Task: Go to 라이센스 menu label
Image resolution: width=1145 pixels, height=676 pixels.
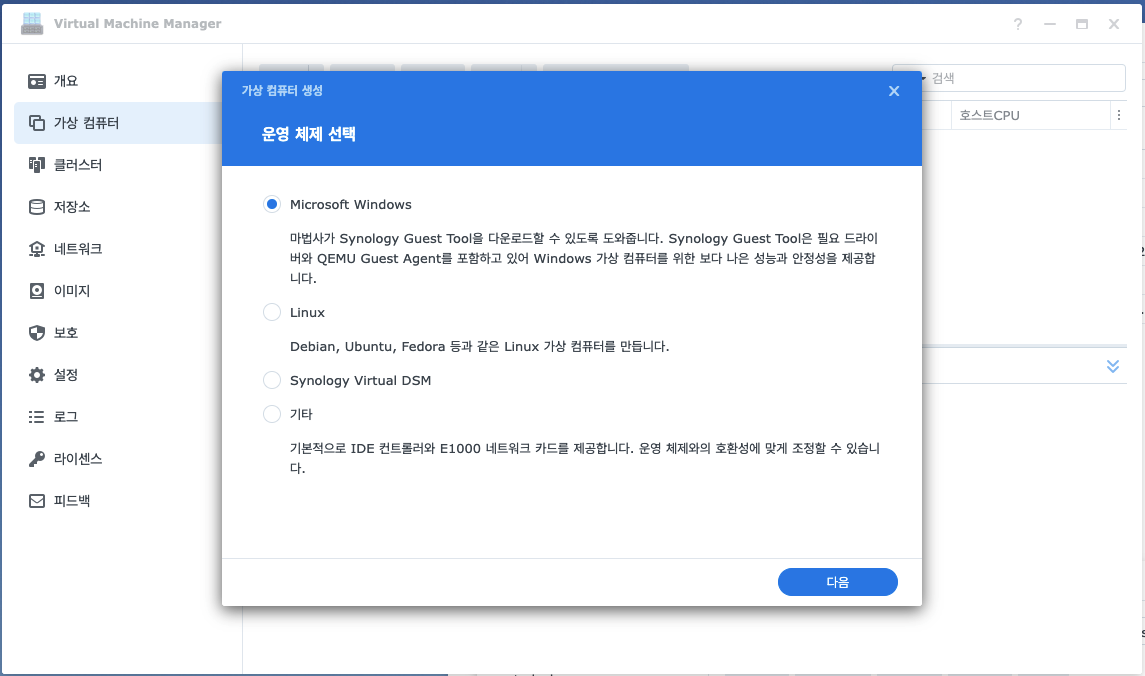Action: [78, 458]
